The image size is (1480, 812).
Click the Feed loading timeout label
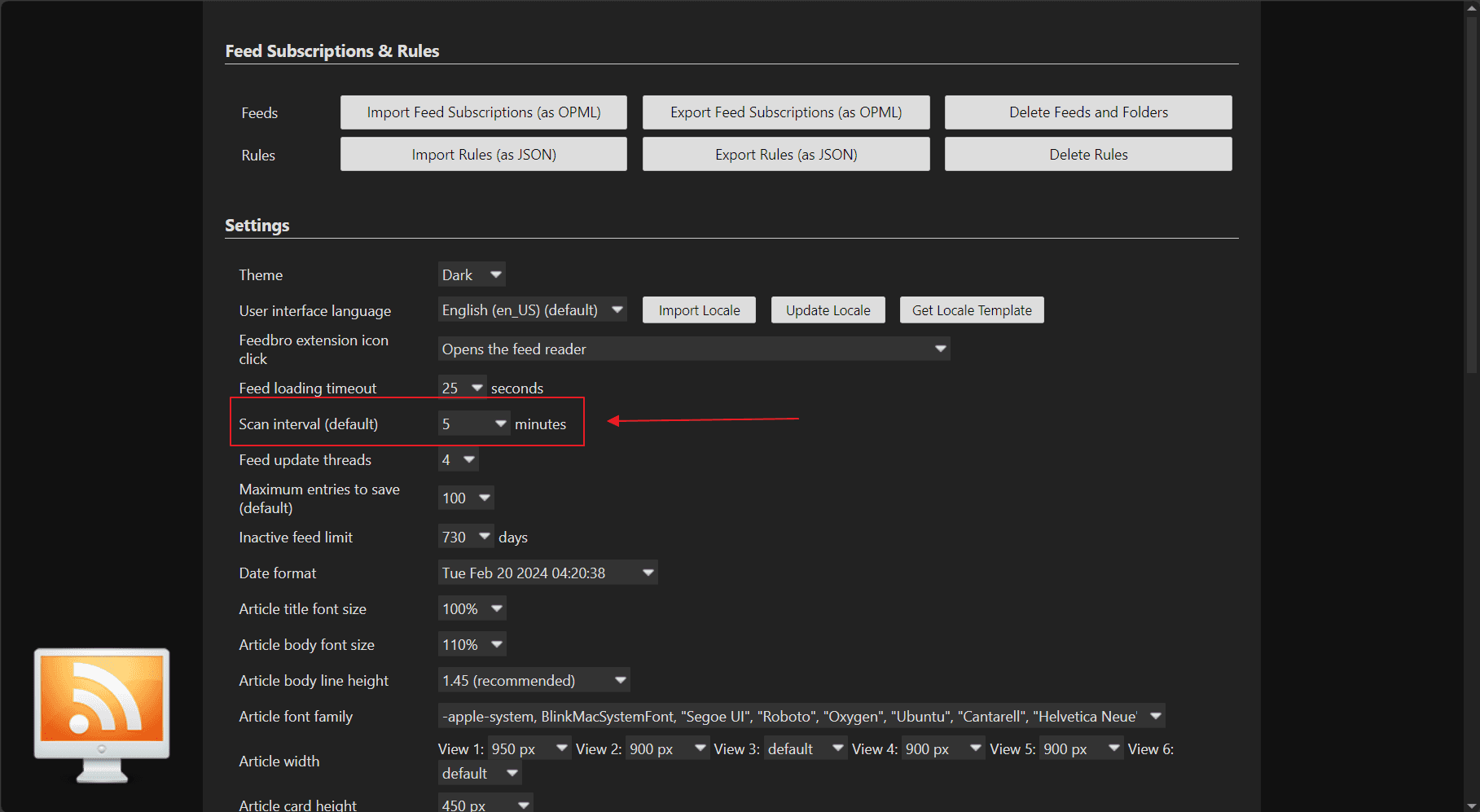coord(307,388)
